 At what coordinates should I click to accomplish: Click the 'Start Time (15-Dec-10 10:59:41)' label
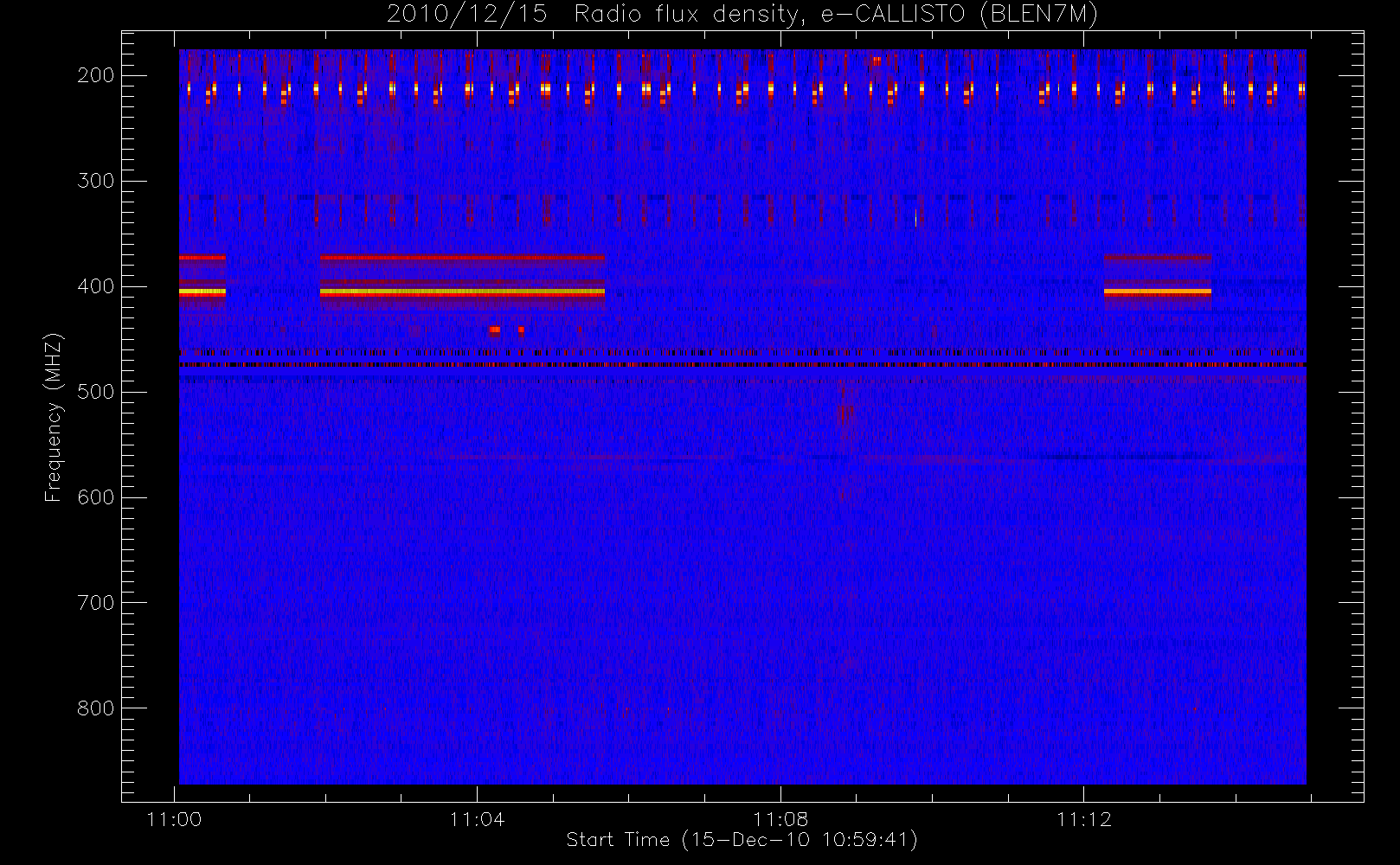pyautogui.click(x=742, y=840)
